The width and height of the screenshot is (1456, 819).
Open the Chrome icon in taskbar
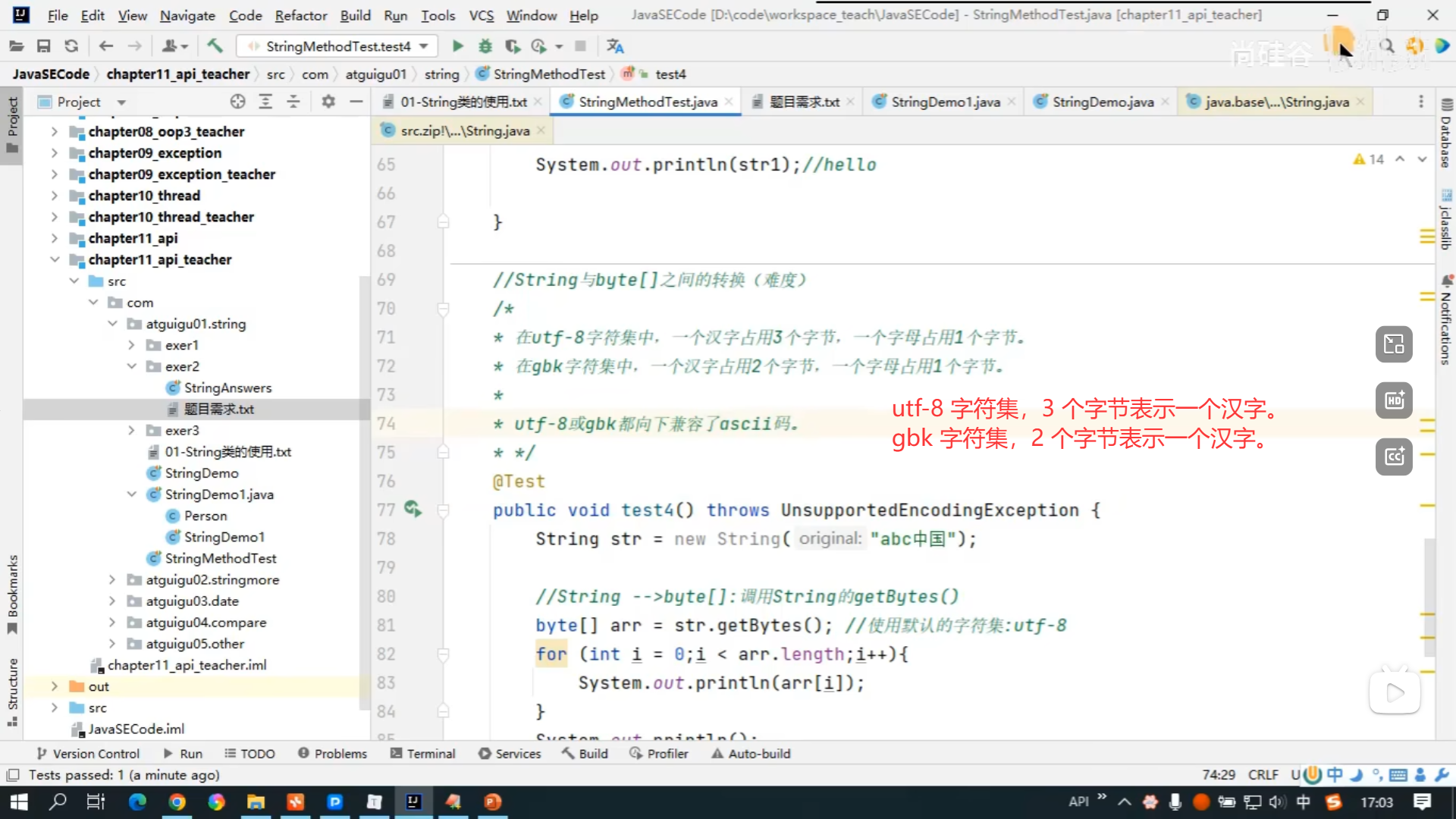177,802
